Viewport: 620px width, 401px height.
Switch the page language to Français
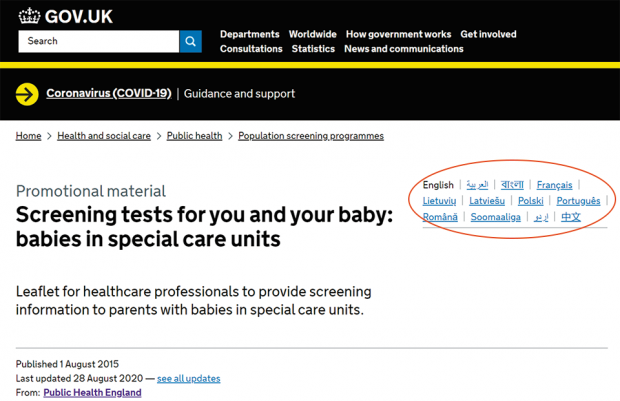click(x=554, y=185)
